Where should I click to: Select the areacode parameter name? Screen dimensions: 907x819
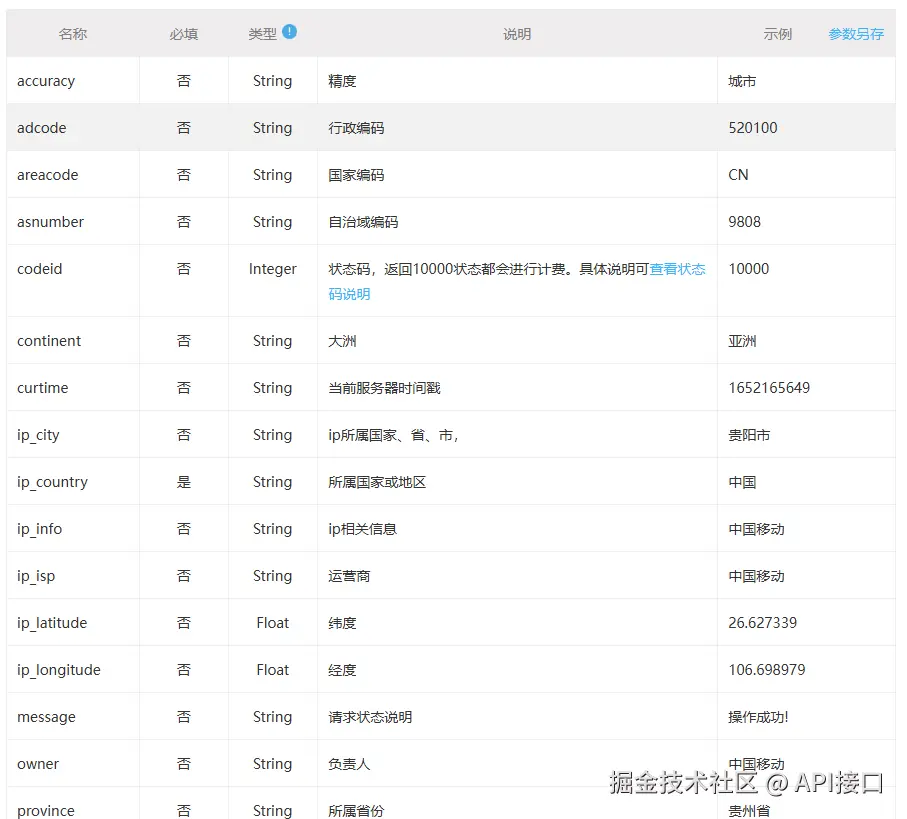point(47,175)
